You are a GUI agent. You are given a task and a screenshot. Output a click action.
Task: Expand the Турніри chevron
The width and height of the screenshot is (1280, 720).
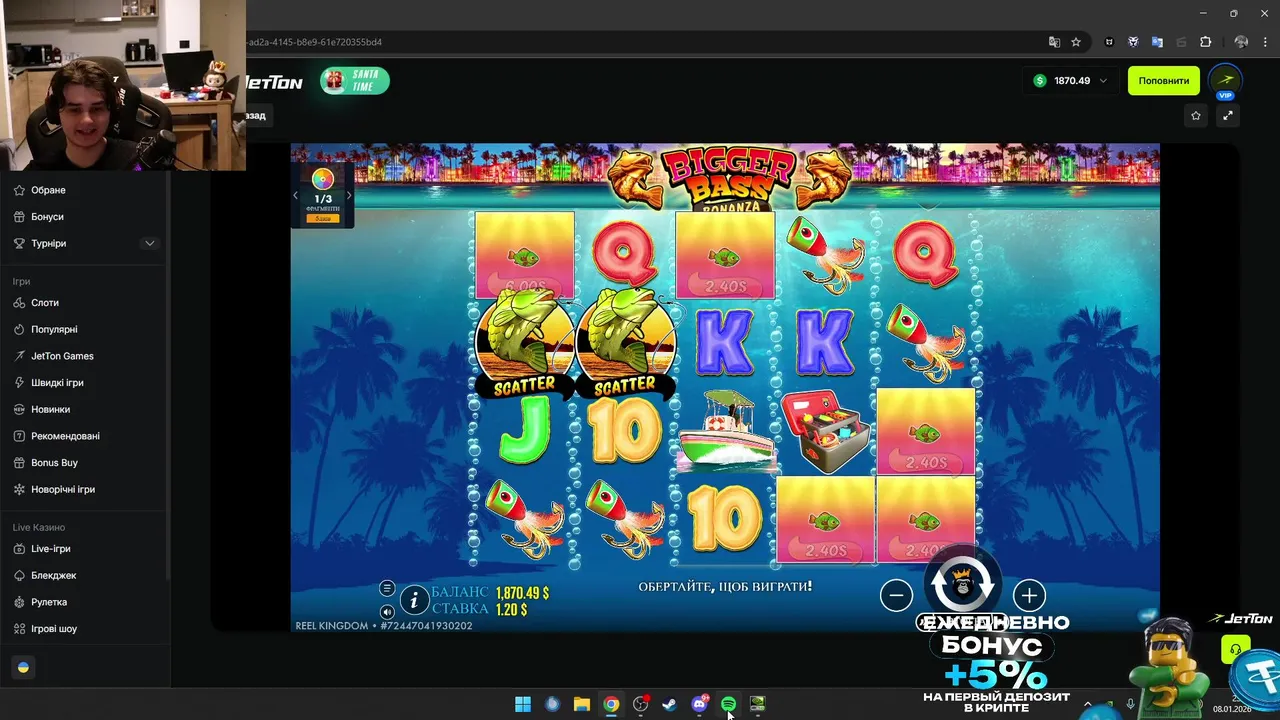(150, 243)
